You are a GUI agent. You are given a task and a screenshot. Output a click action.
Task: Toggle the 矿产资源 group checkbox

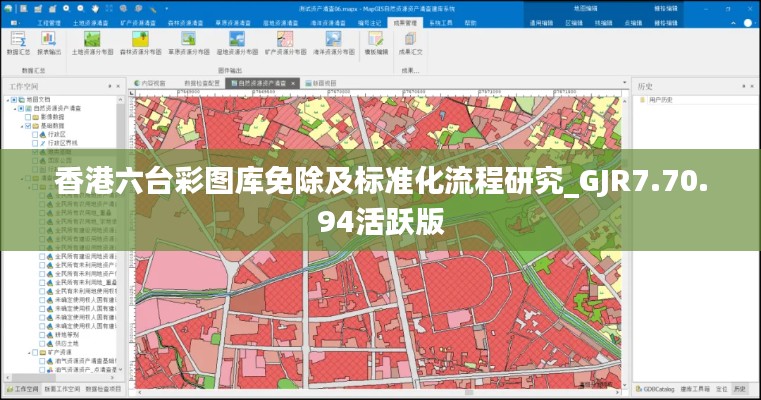coord(35,352)
